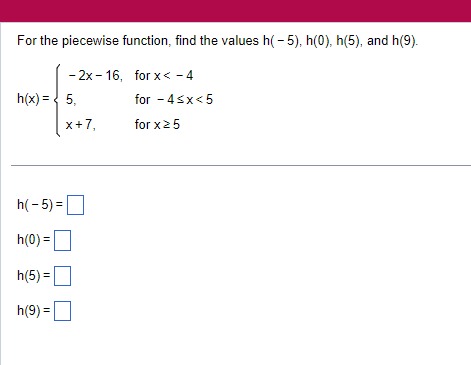The image size is (471, 365).
Task: Click the crimson header bar
Action: pyautogui.click(x=235, y=11)
